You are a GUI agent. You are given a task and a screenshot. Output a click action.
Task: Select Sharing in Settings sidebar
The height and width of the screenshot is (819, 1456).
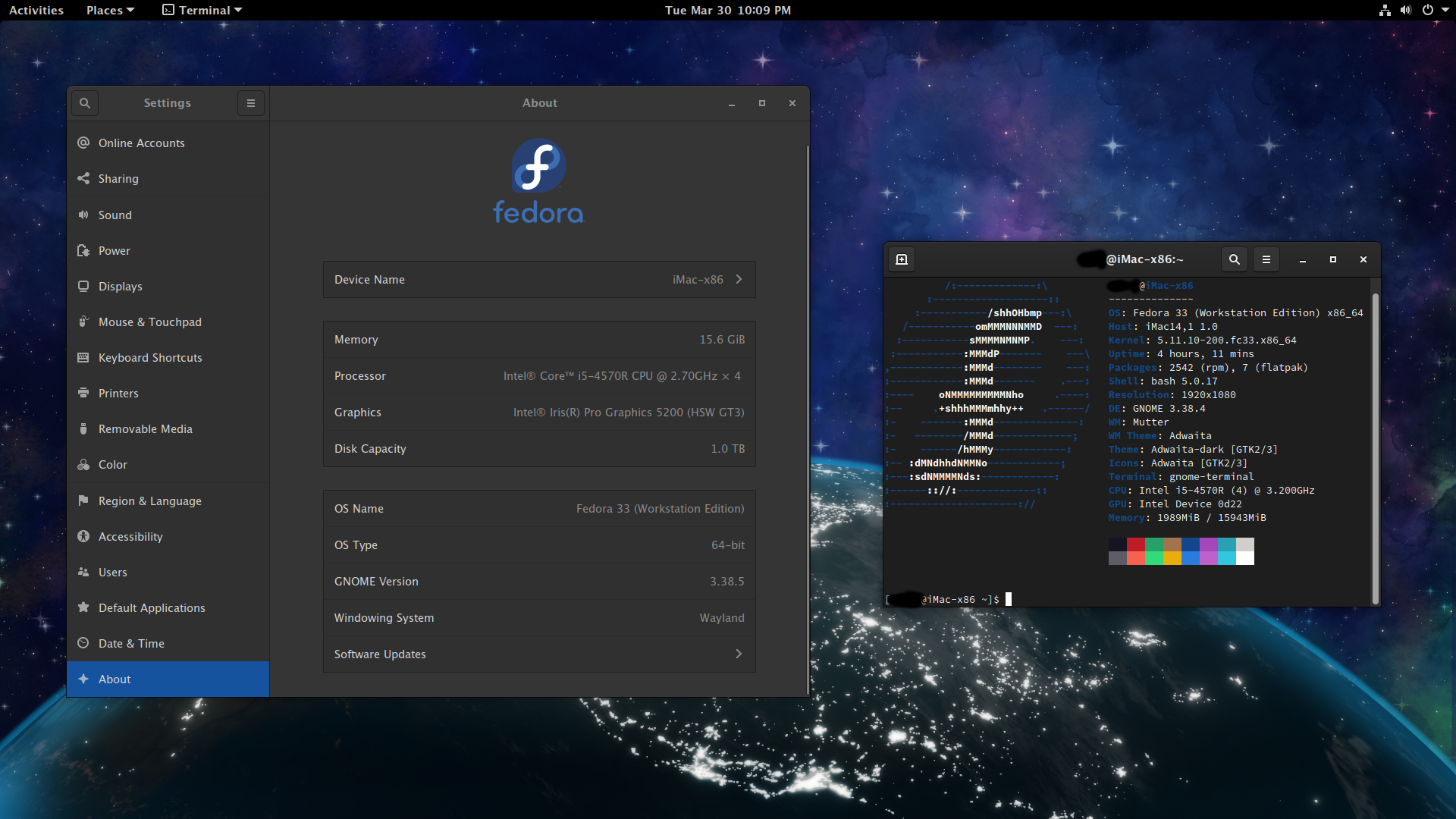tap(168, 178)
